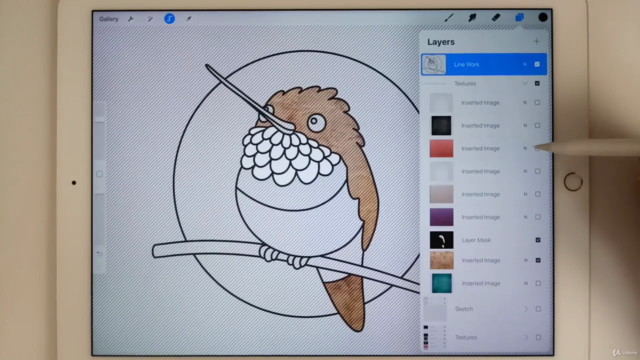Select the expanded Textures group label
640x360 pixels.
tap(465, 84)
